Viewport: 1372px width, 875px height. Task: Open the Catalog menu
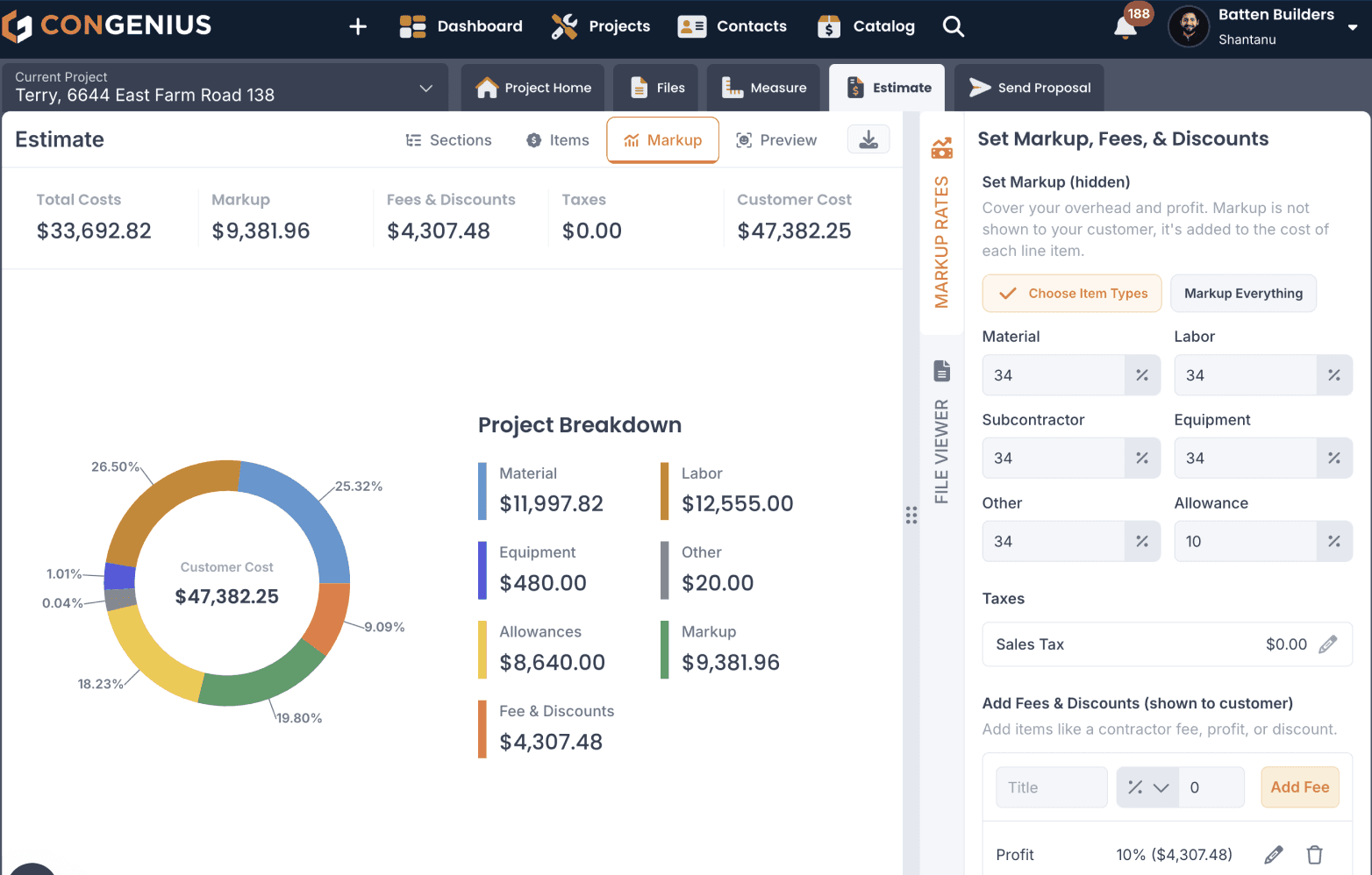tap(866, 26)
